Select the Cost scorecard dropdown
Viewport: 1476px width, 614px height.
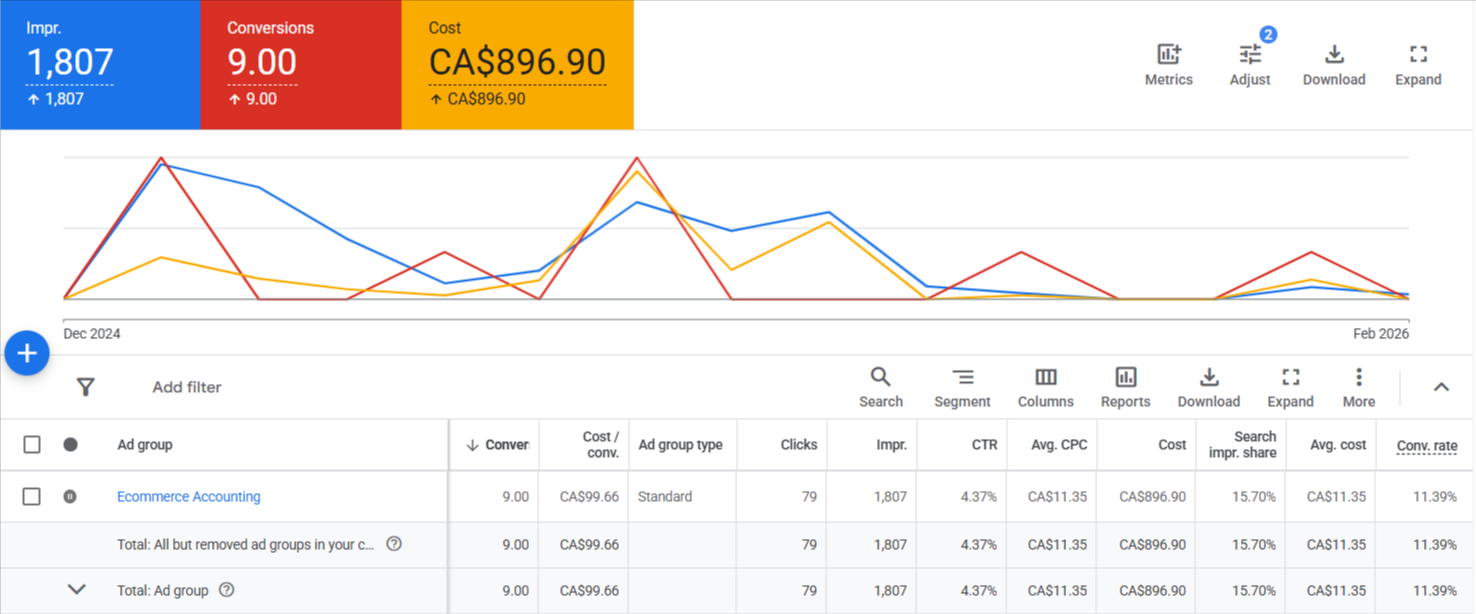pyautogui.click(x=518, y=64)
